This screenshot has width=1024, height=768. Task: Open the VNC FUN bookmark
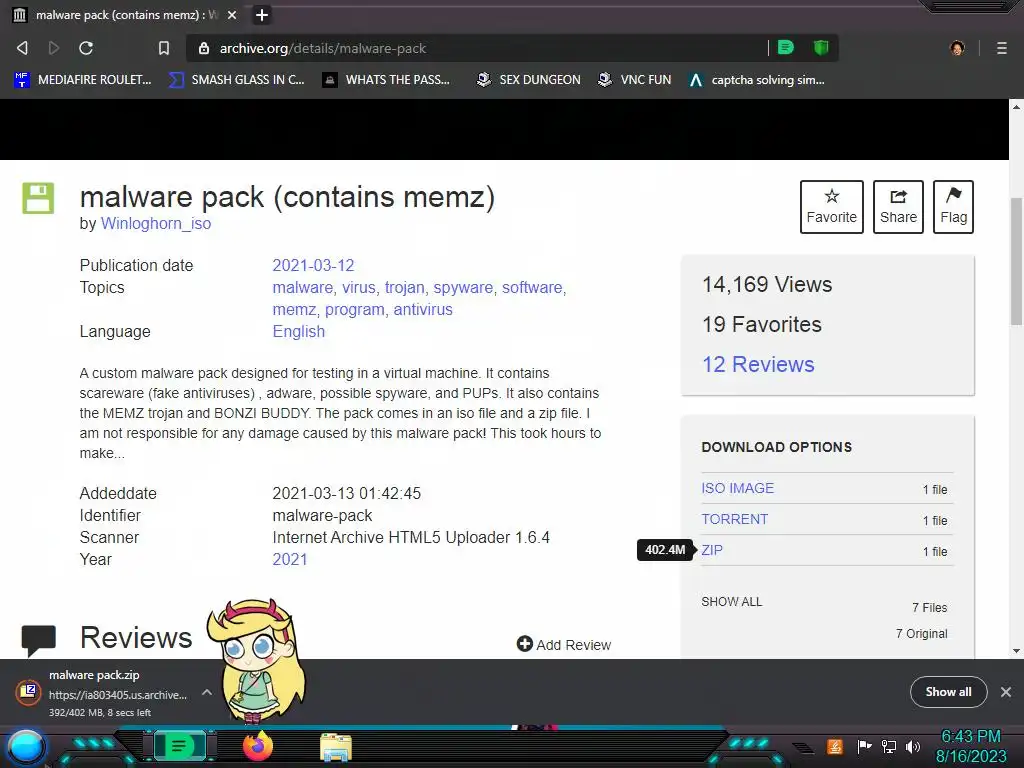tap(635, 80)
